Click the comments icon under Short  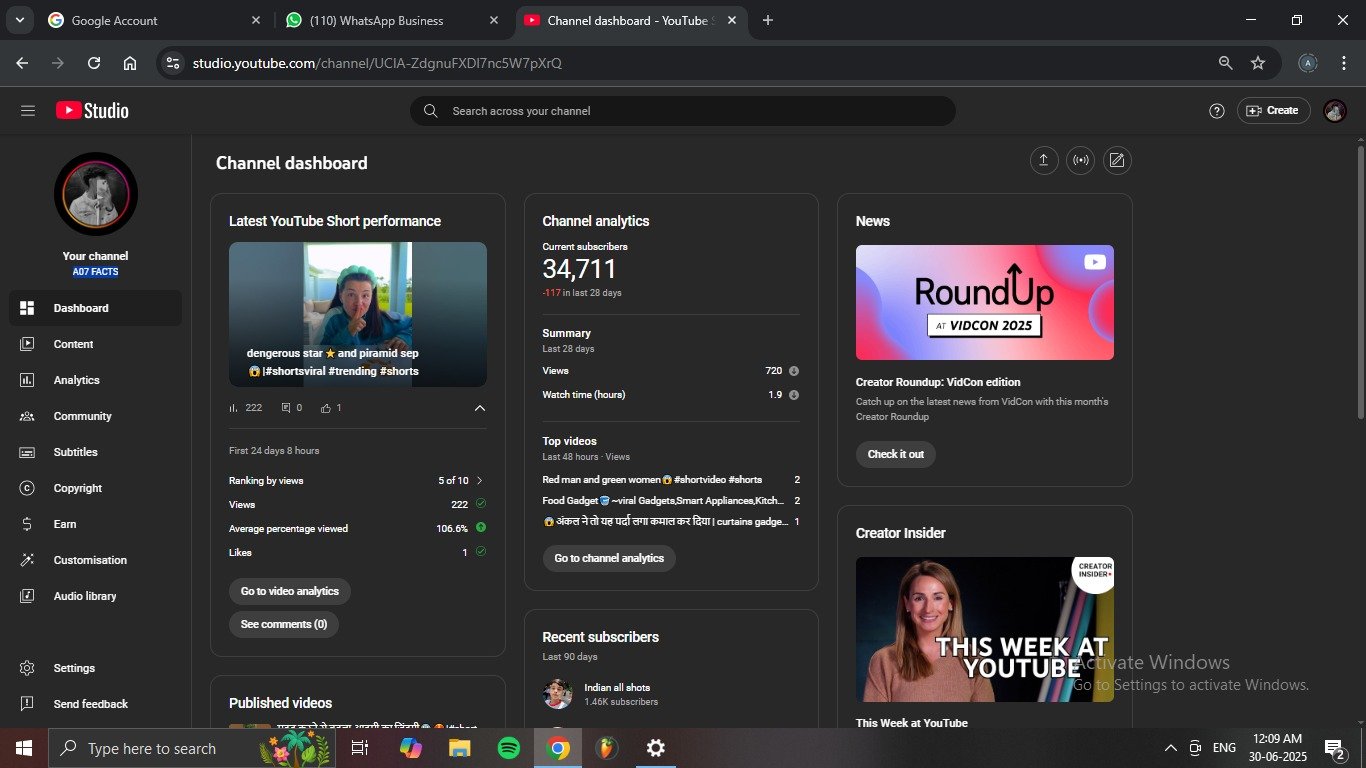[287, 408]
